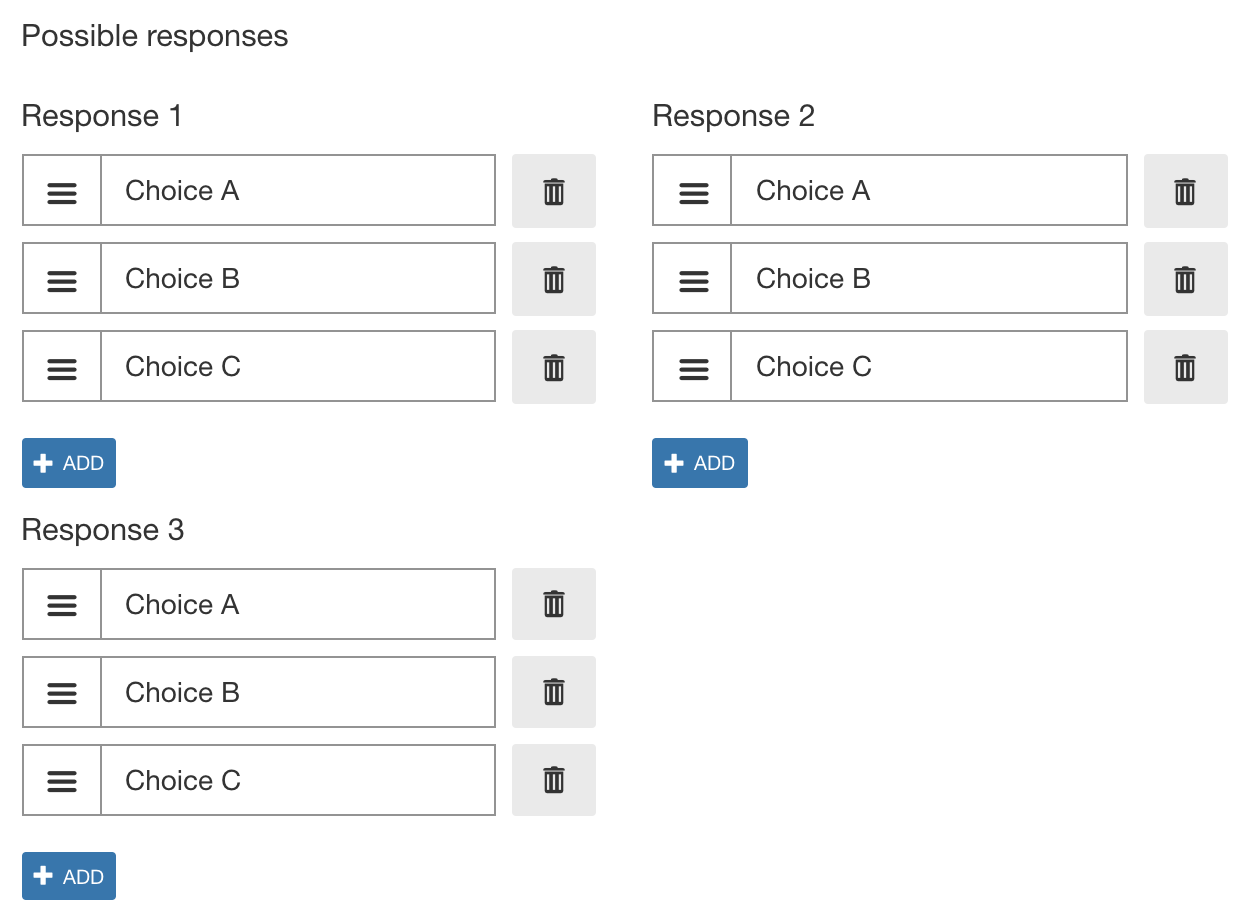
Task: Click the drag handle for Choice B in Response 2
Action: pyautogui.click(x=692, y=278)
